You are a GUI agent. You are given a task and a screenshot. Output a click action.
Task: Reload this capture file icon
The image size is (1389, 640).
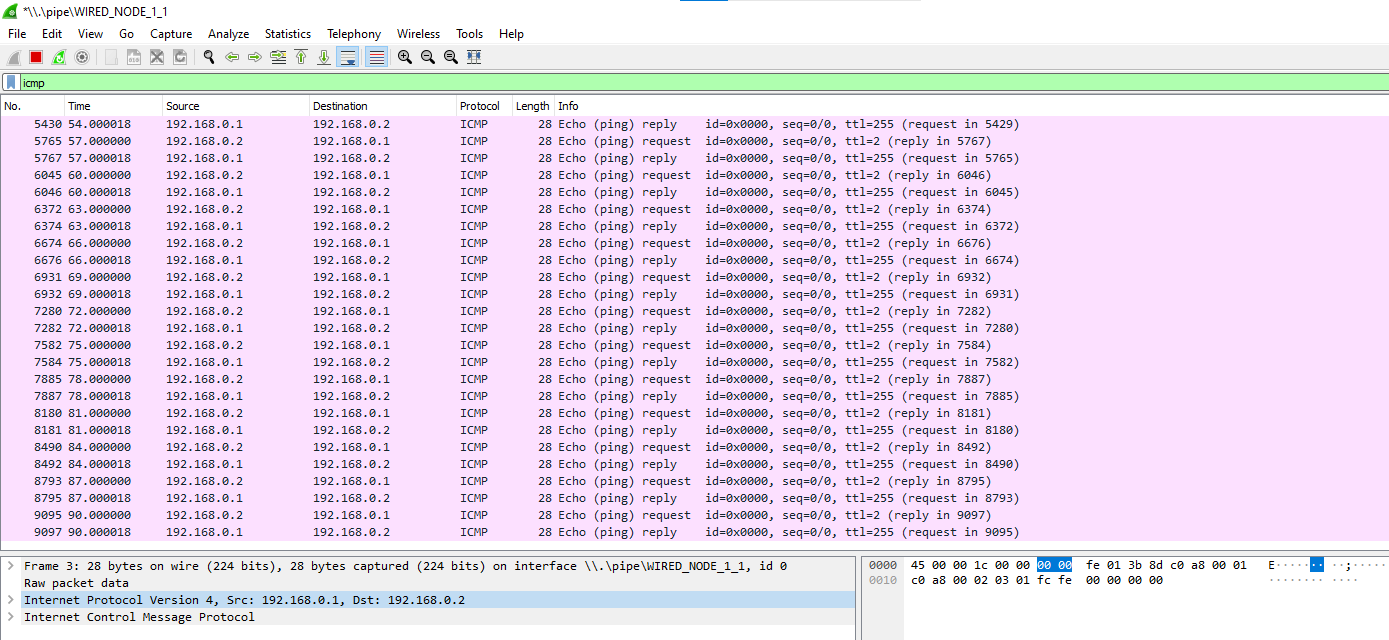coord(180,57)
